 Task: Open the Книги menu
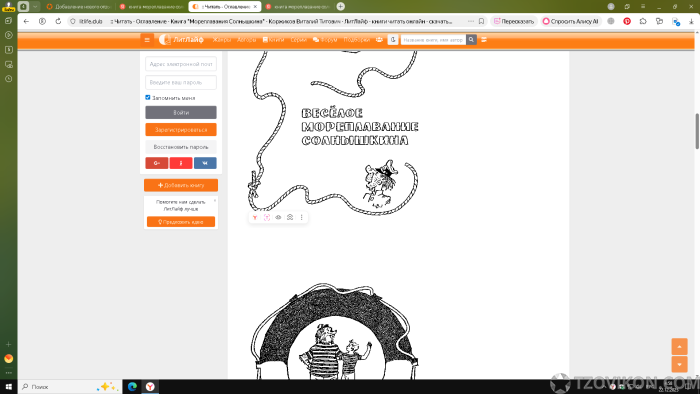coord(273,40)
